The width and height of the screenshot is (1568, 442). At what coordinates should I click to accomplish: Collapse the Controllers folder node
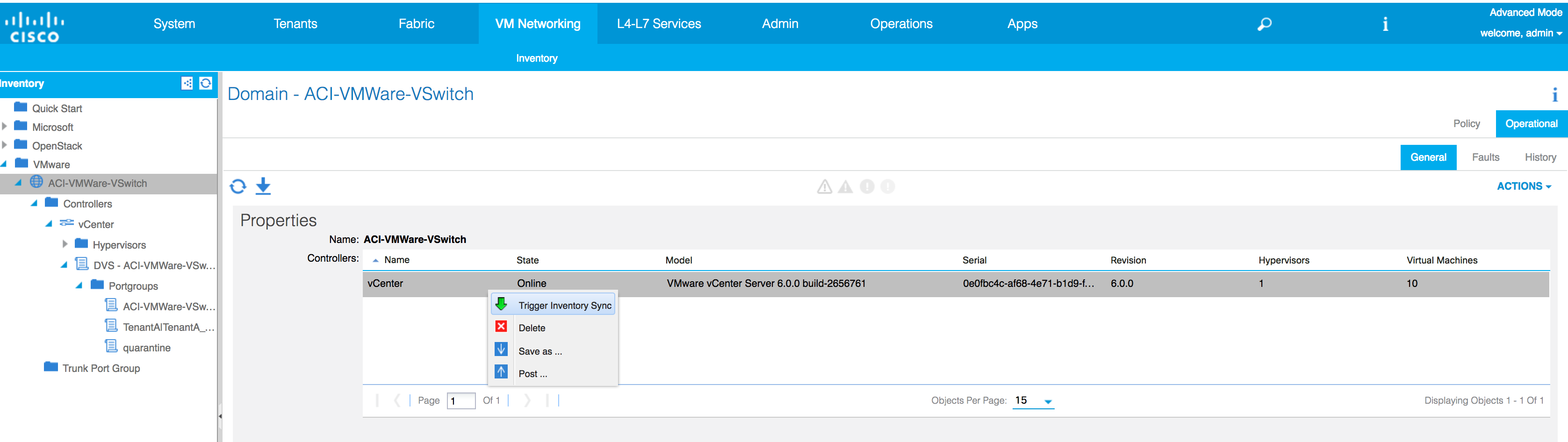pyautogui.click(x=34, y=203)
